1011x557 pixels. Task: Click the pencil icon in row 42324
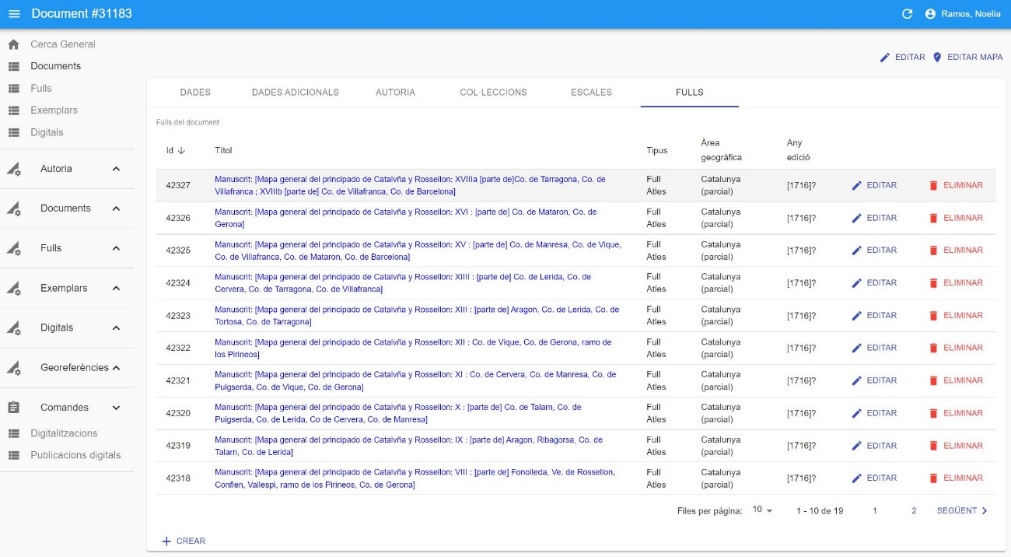tap(856, 283)
